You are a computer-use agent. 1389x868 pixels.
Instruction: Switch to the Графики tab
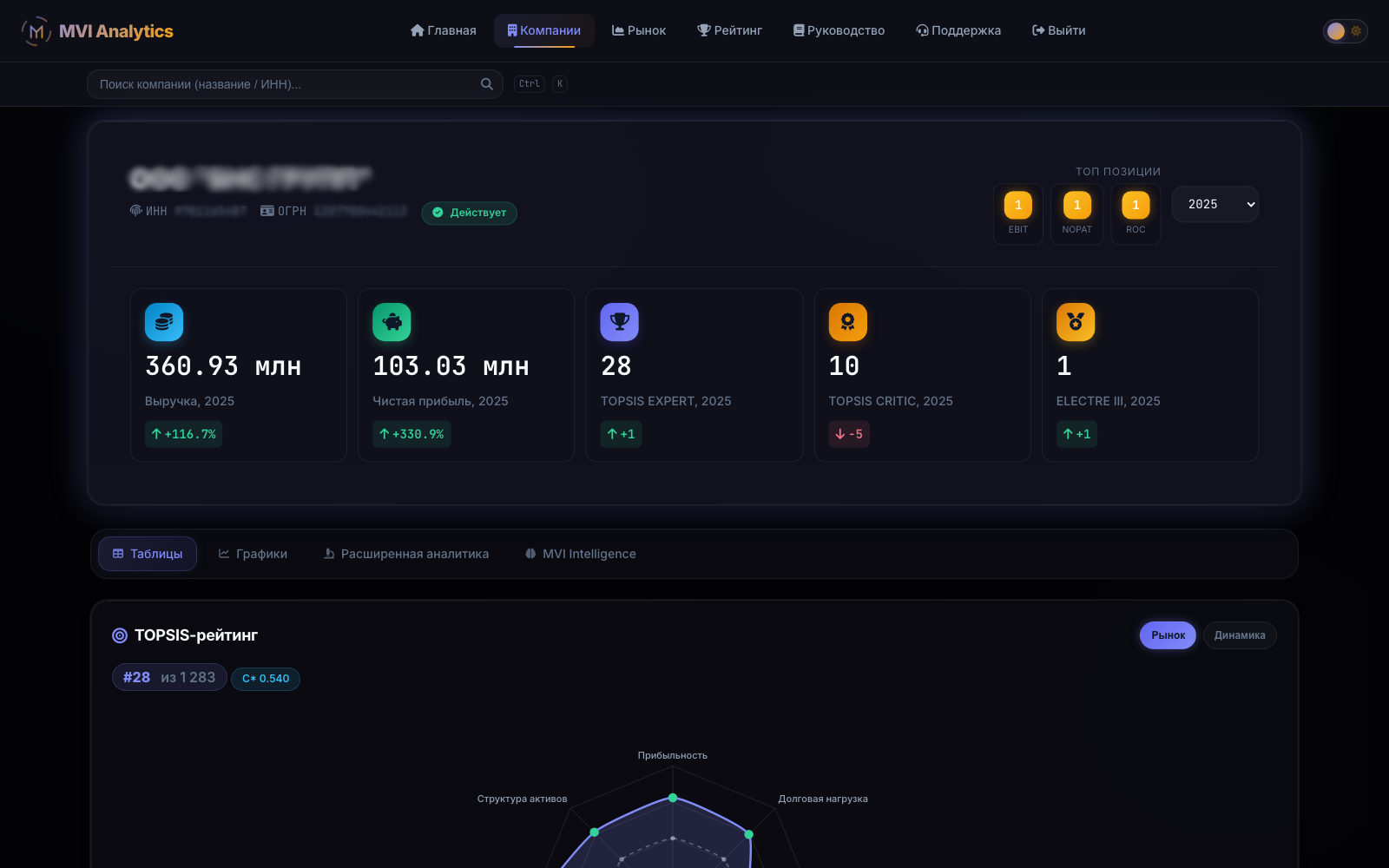pyautogui.click(x=253, y=554)
